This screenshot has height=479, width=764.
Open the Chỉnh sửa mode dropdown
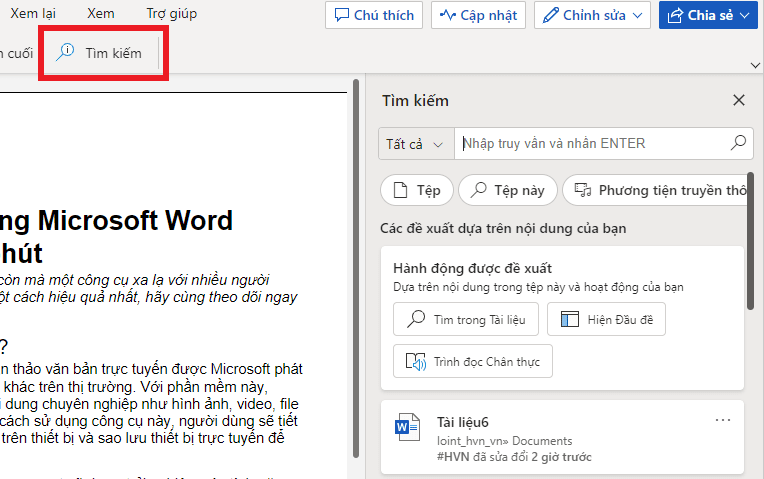click(592, 15)
